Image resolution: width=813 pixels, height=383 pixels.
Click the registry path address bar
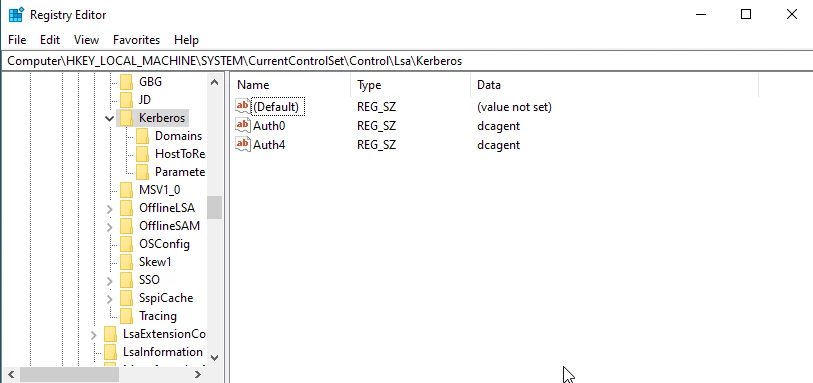406,61
